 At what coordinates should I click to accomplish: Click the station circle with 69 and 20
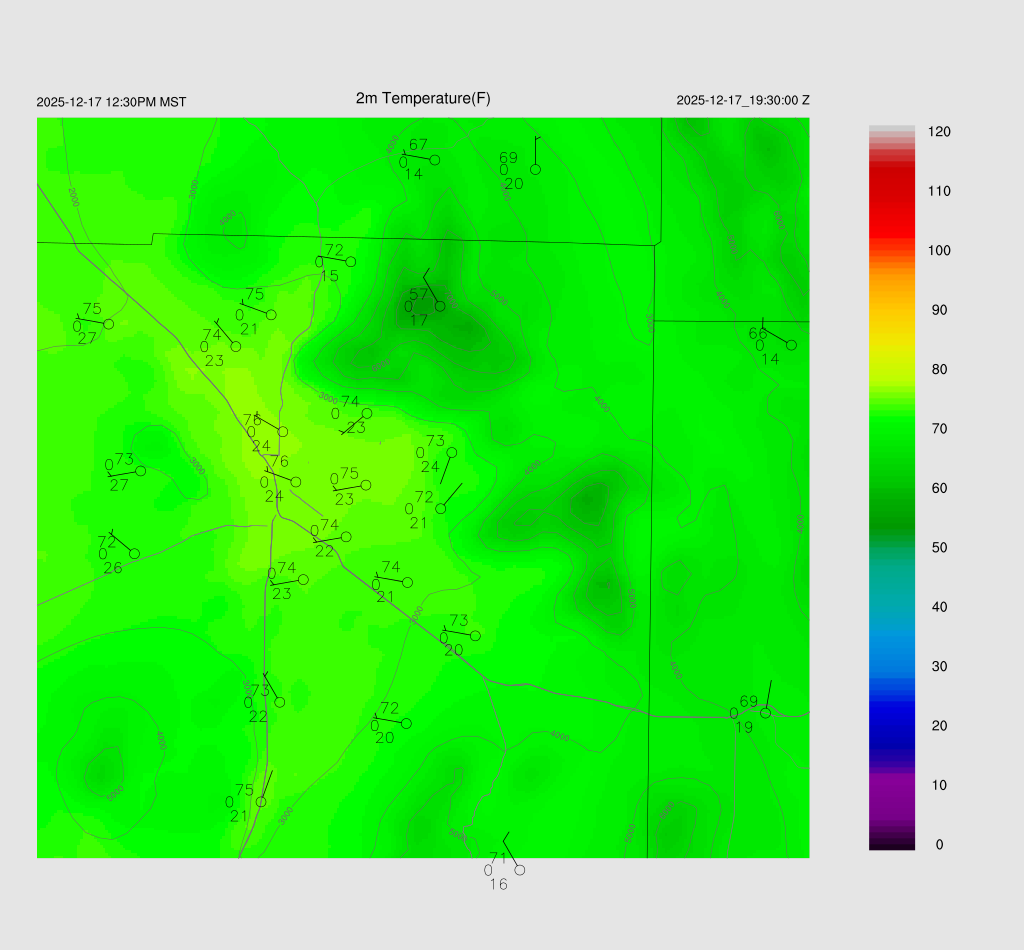[535, 169]
